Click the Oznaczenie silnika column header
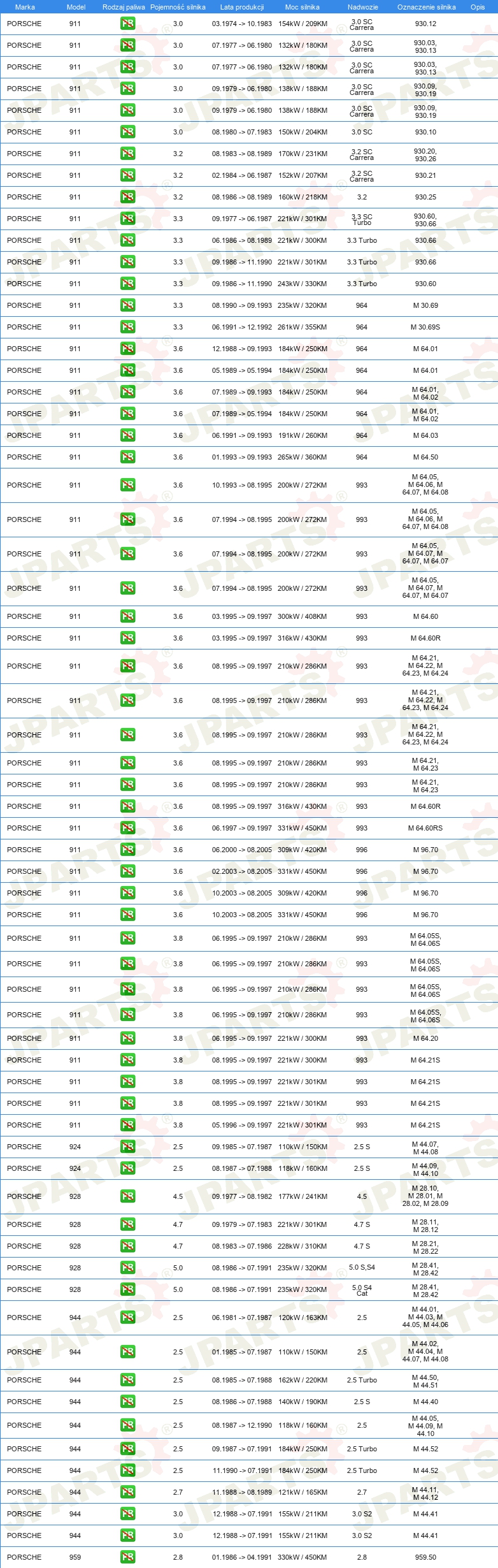This screenshot has height=1568, width=498. 427,7
